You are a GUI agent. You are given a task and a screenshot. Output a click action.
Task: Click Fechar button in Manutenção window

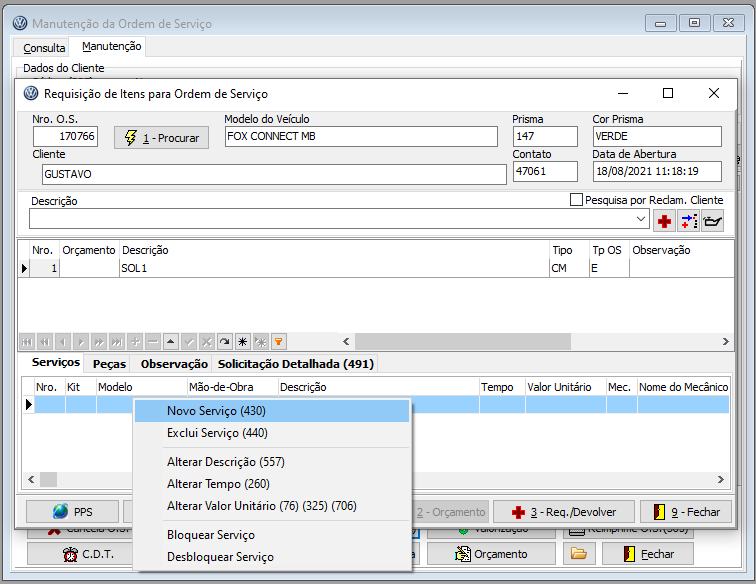point(648,554)
